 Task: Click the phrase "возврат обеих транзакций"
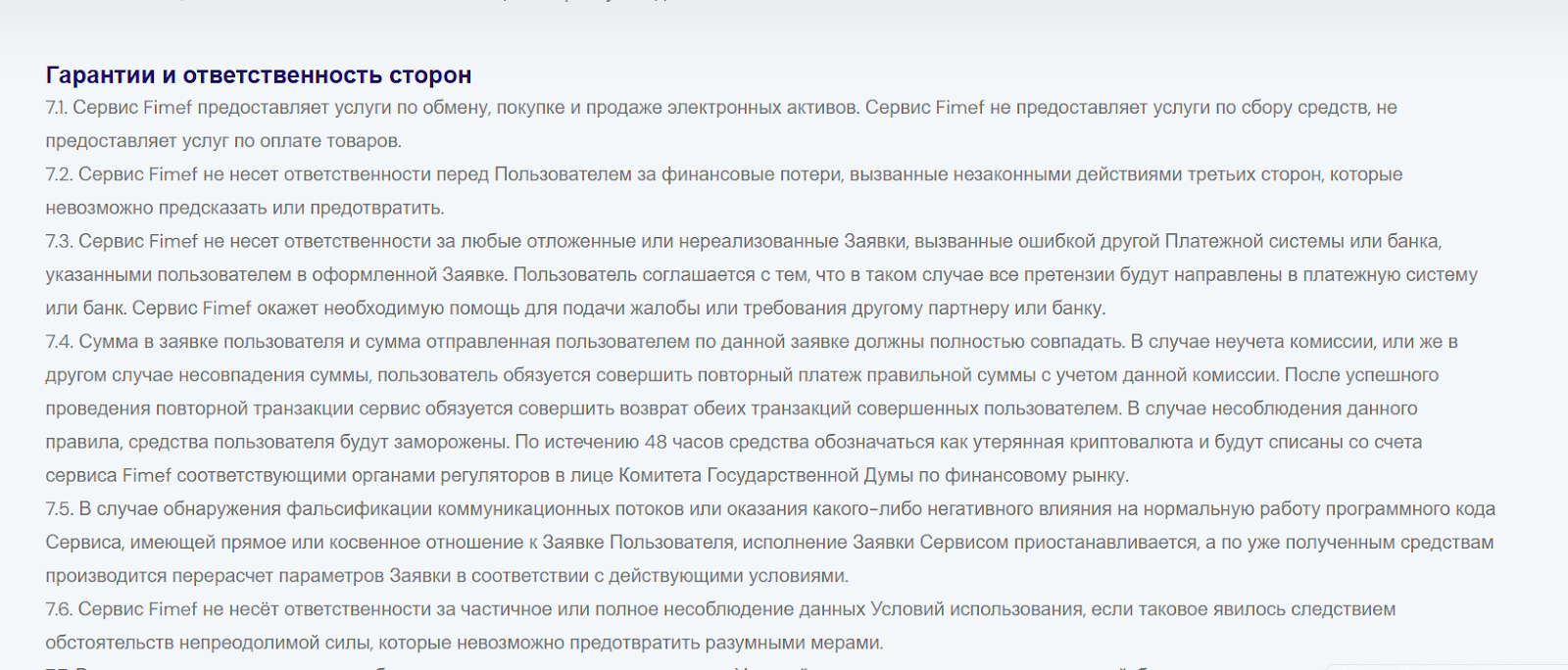click(740, 408)
